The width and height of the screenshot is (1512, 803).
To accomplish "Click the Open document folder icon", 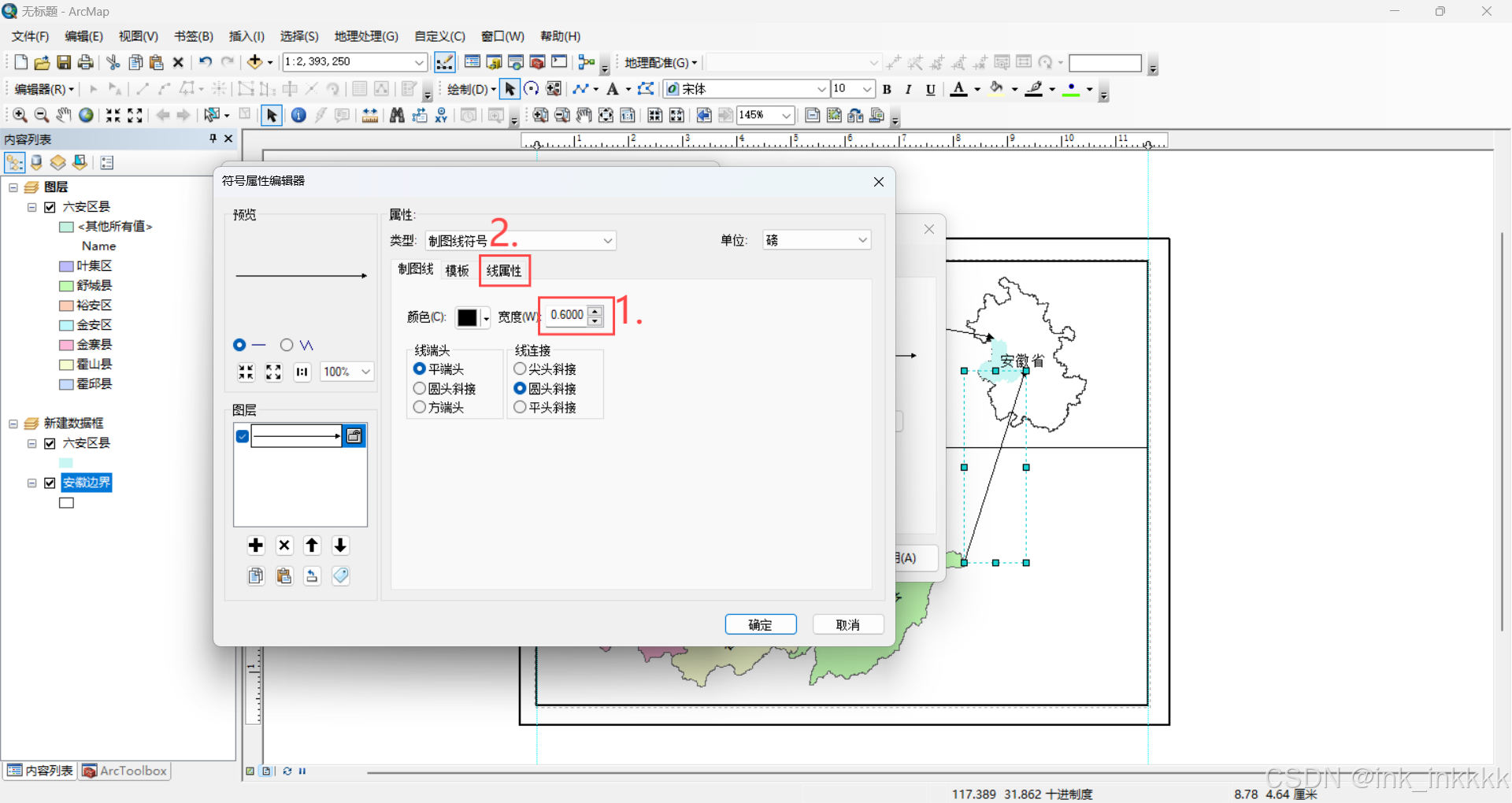I will coord(43,62).
